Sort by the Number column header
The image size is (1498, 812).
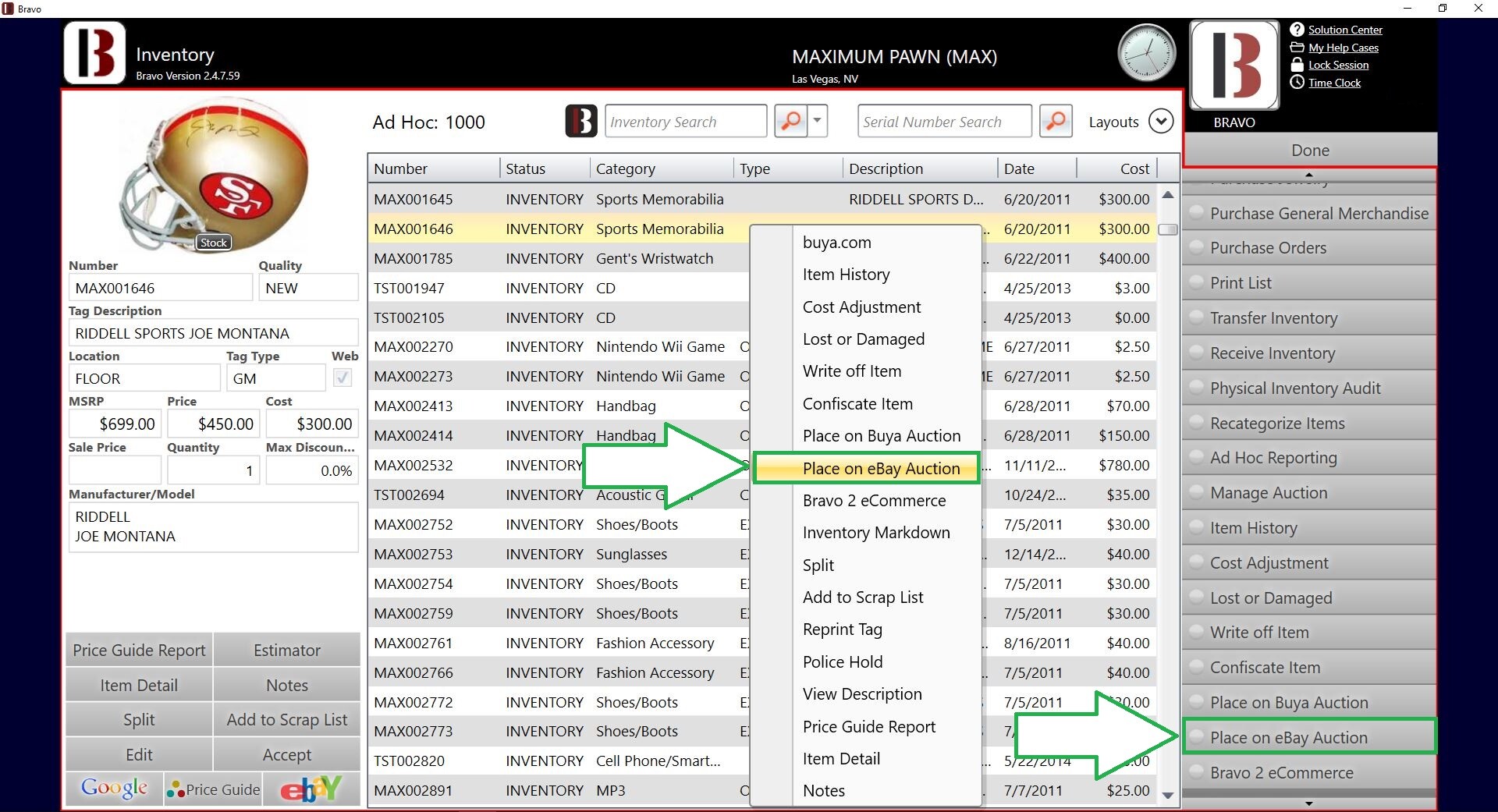(434, 168)
